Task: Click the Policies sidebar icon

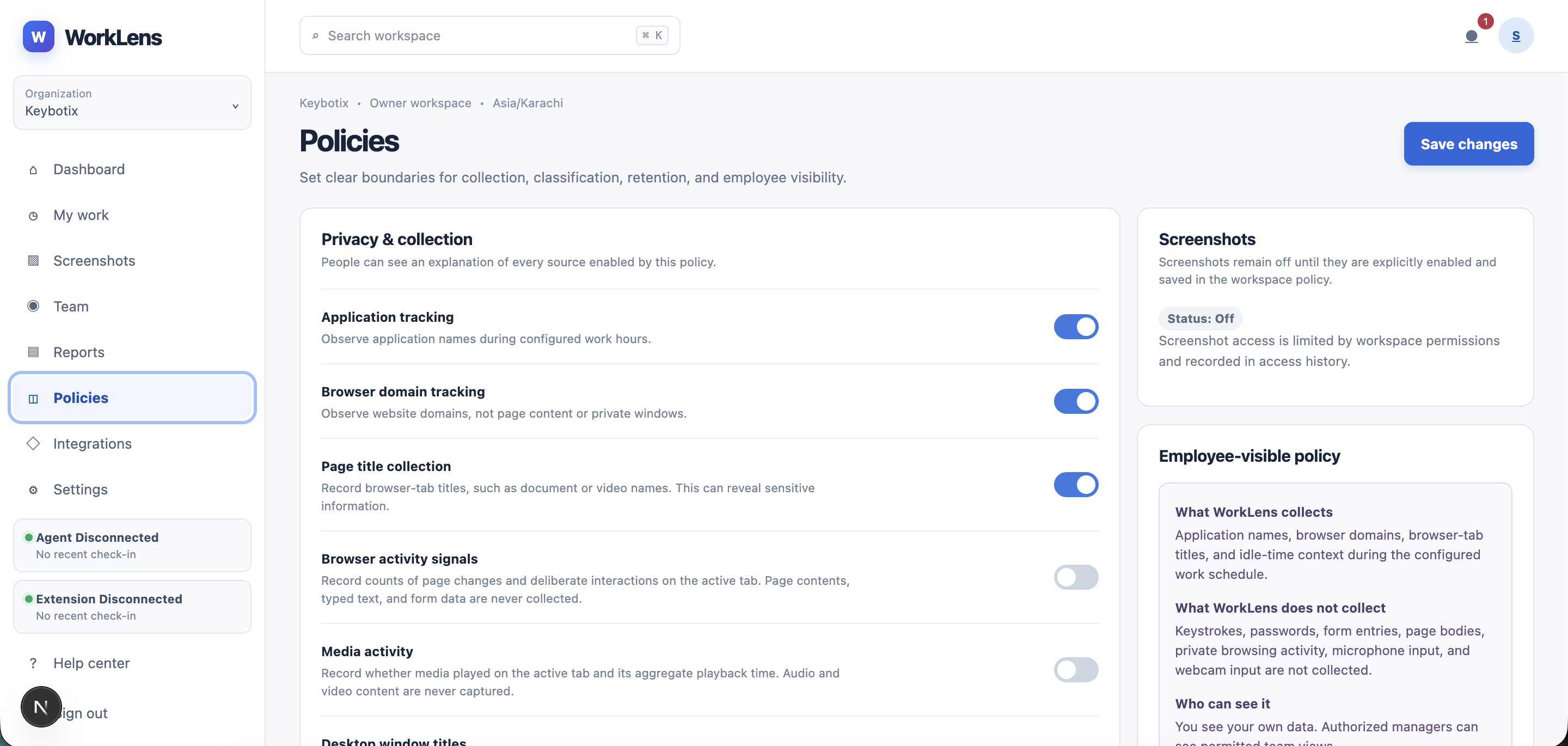Action: click(x=33, y=398)
